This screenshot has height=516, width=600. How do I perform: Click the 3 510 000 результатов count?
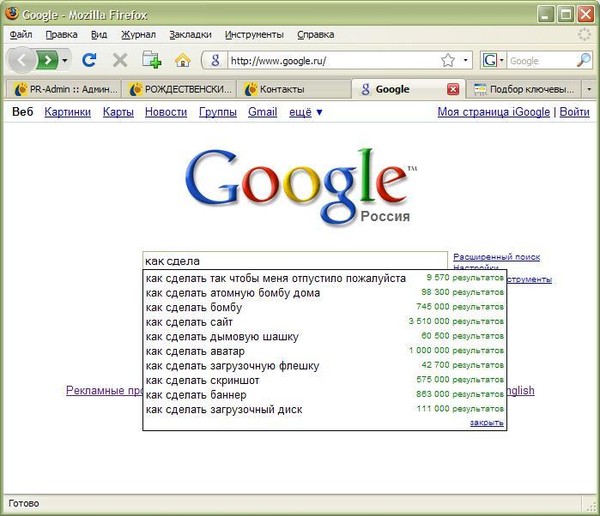[456, 321]
